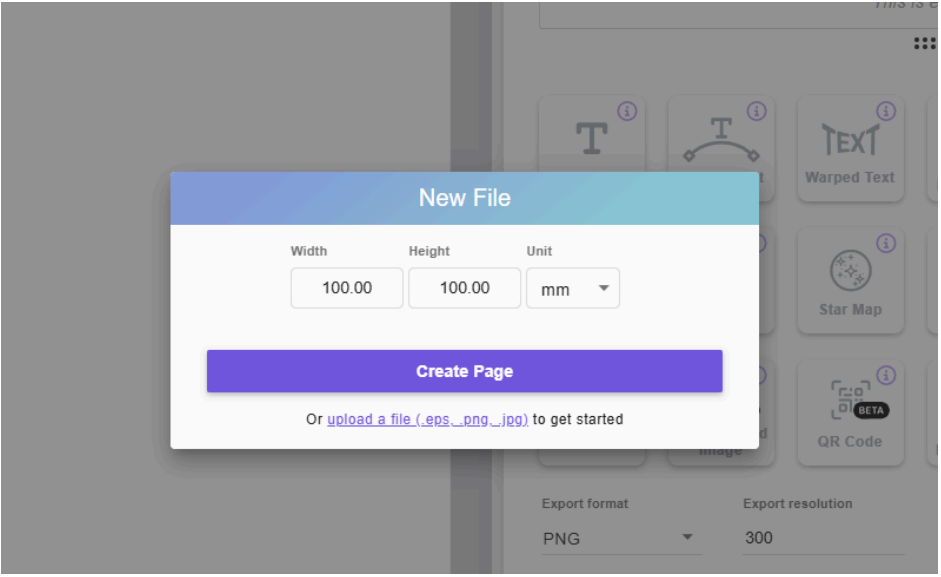The height and width of the screenshot is (577, 941).
Task: Click the New File dialog header
Action: [x=464, y=198]
